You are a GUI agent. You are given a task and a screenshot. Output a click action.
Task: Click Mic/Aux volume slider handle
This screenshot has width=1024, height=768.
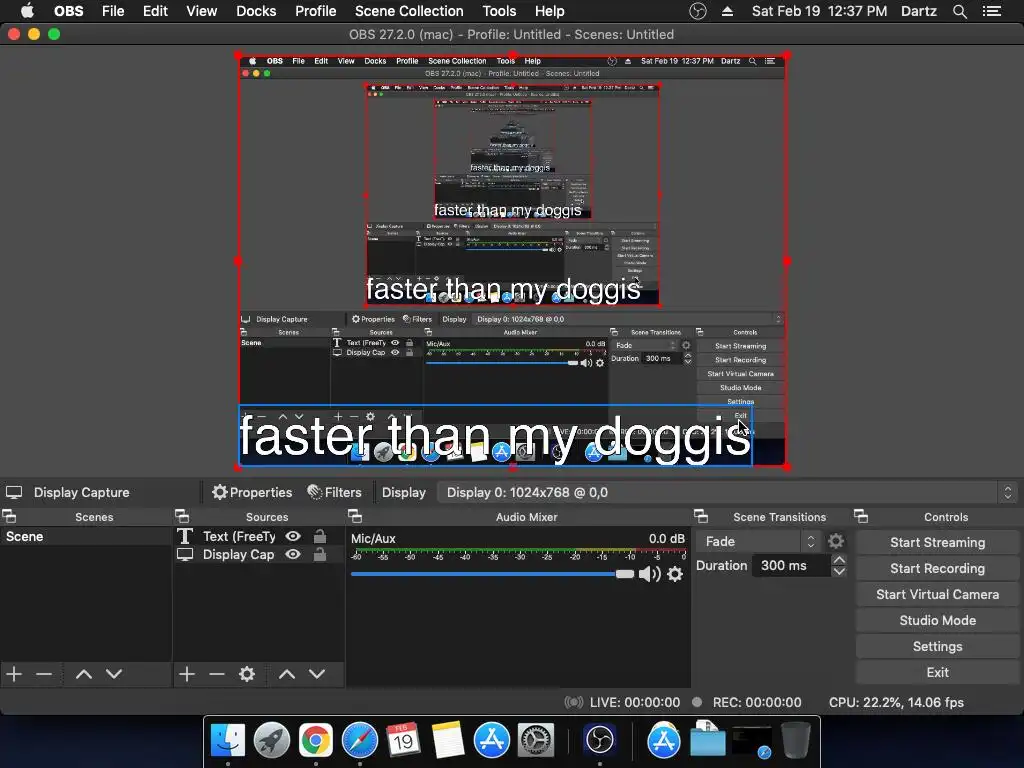pyautogui.click(x=624, y=574)
